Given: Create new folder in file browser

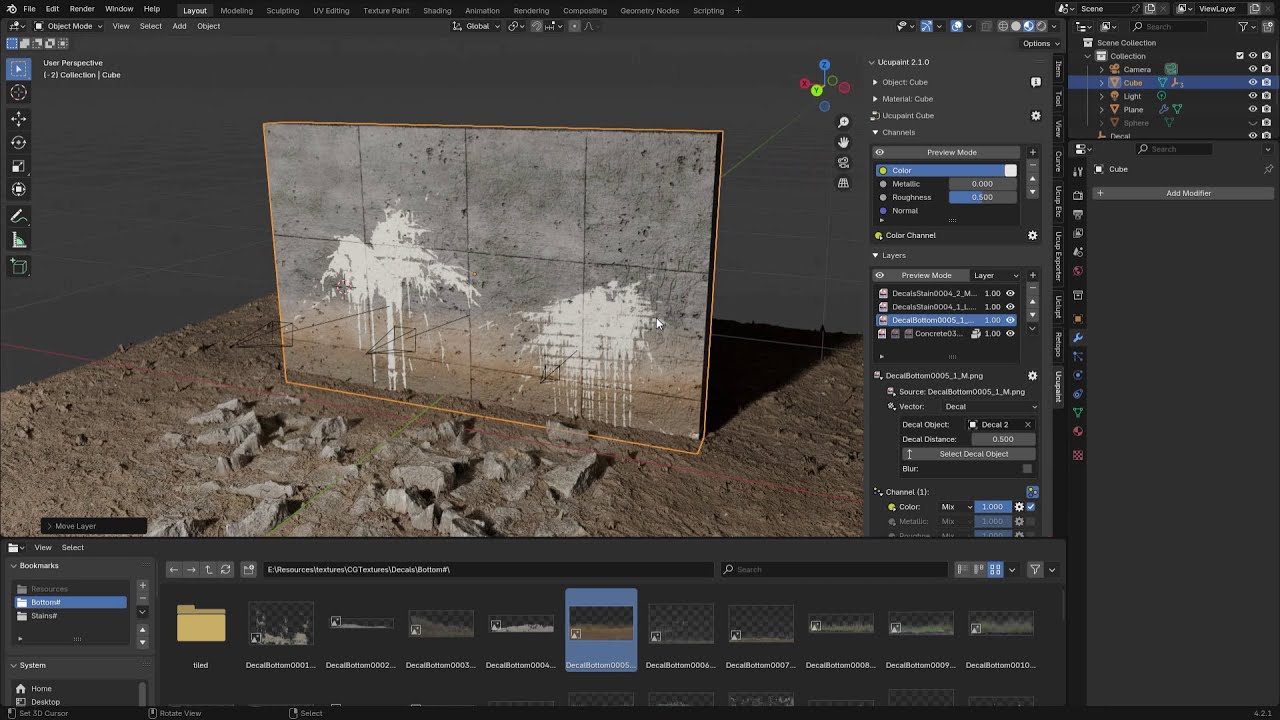Looking at the screenshot, I should click(x=249, y=570).
